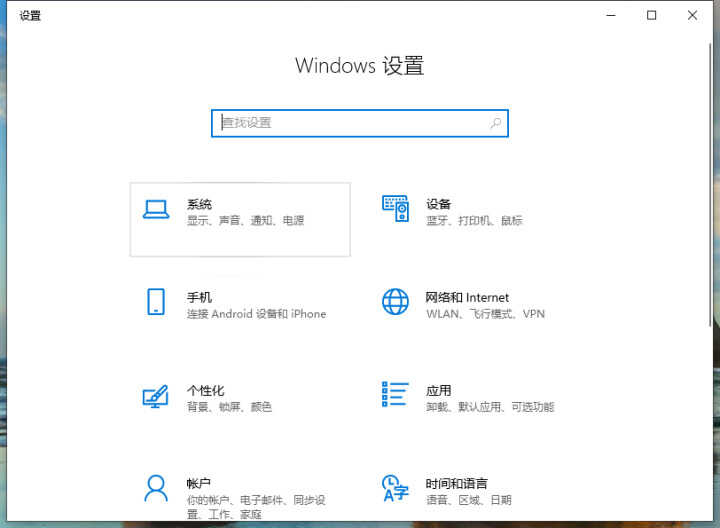
Task: Open the 帐户 settings title
Action: 199,483
